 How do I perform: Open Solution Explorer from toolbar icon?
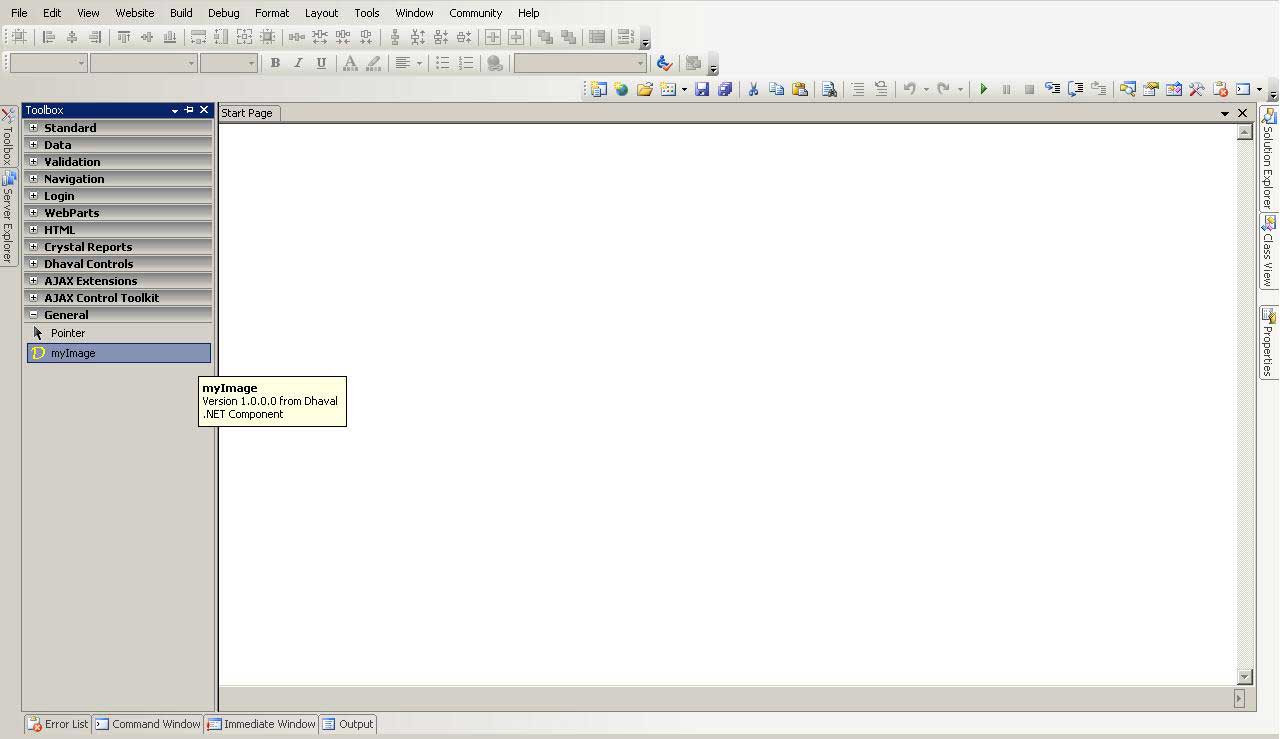[x=1127, y=89]
